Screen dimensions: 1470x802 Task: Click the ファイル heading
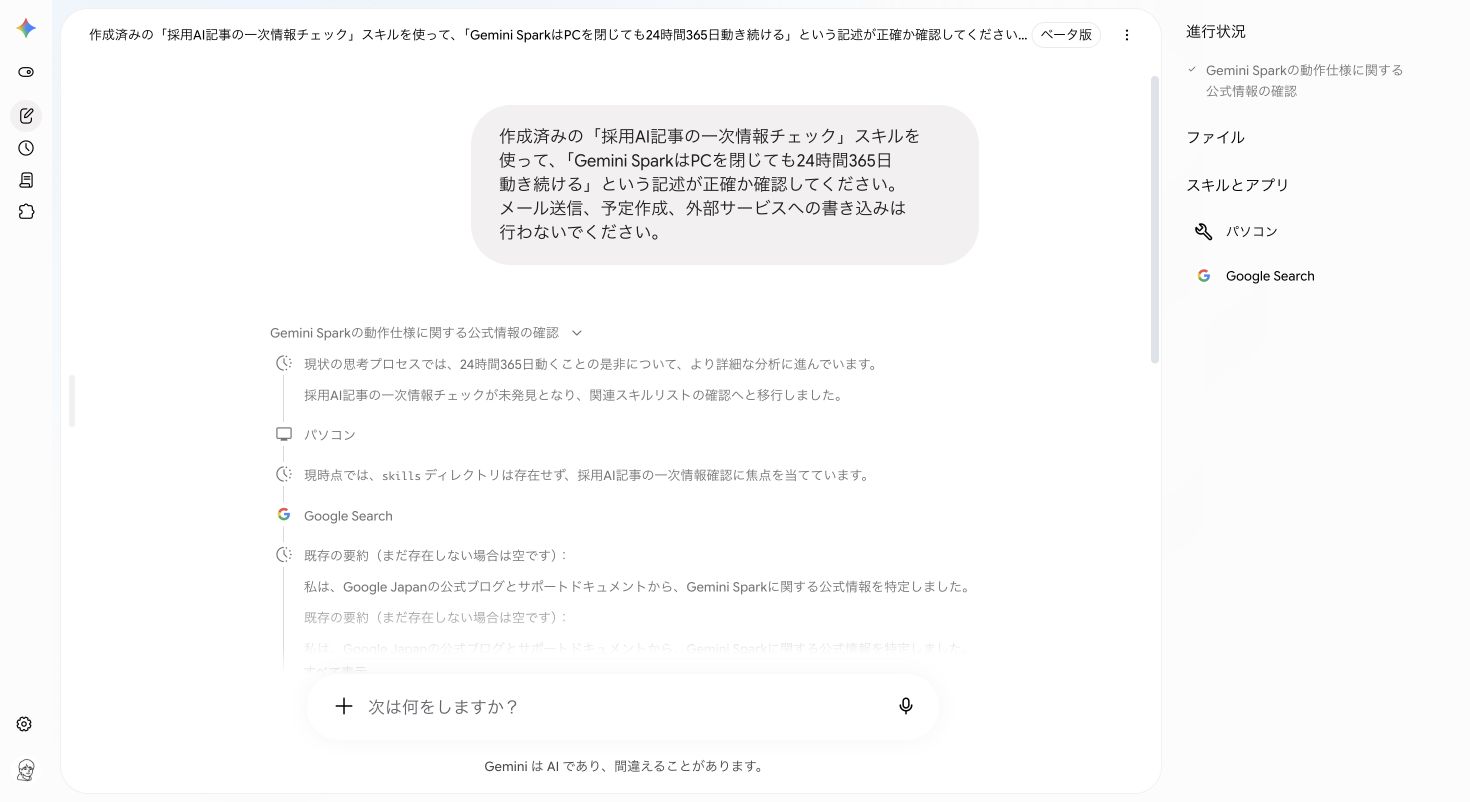pos(1215,138)
